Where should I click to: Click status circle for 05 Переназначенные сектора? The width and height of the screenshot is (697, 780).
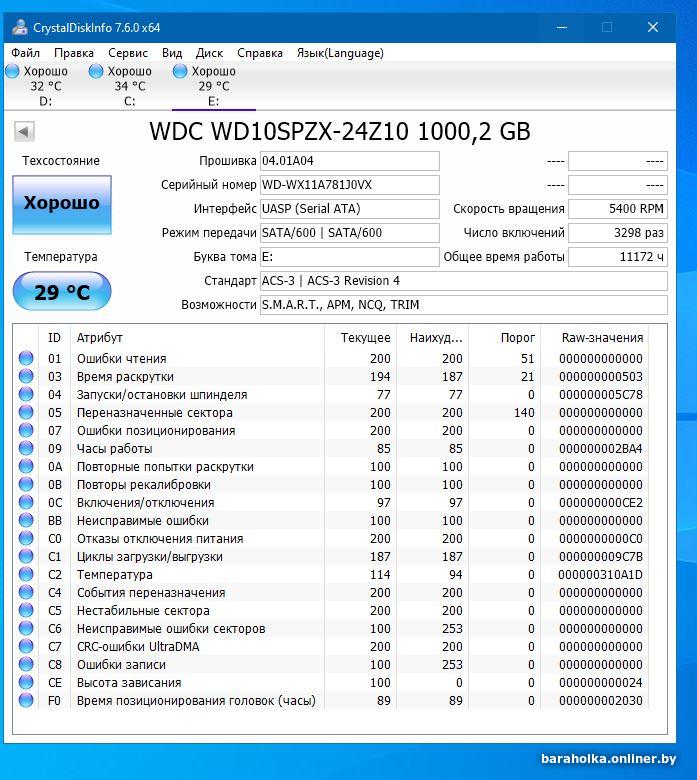[26, 412]
